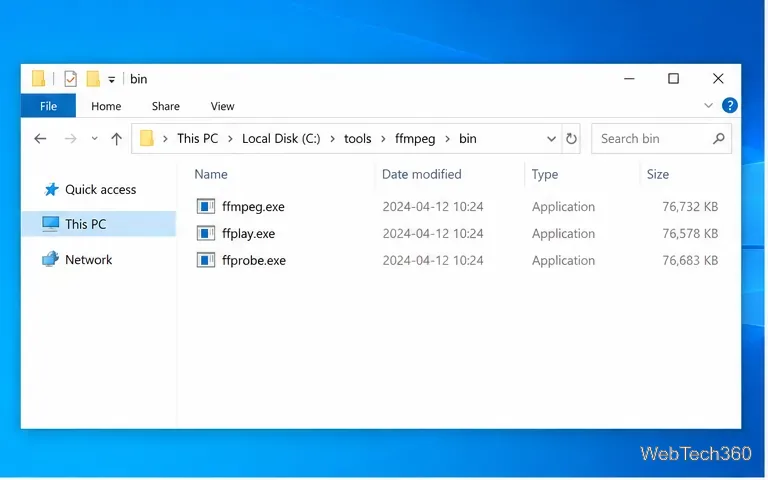
Task: Click the ffprobe.exe application icon
Action: [x=206, y=260]
